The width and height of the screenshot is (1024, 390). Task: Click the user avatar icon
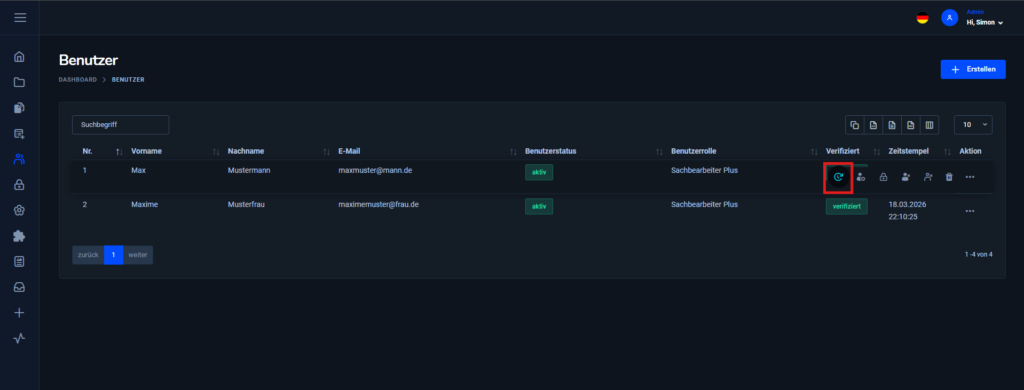point(950,18)
